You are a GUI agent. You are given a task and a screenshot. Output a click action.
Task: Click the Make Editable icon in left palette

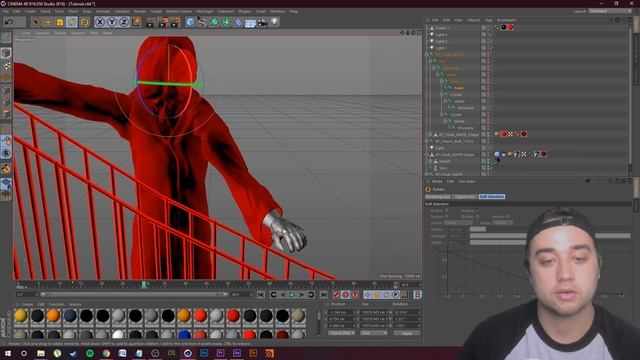[6, 38]
